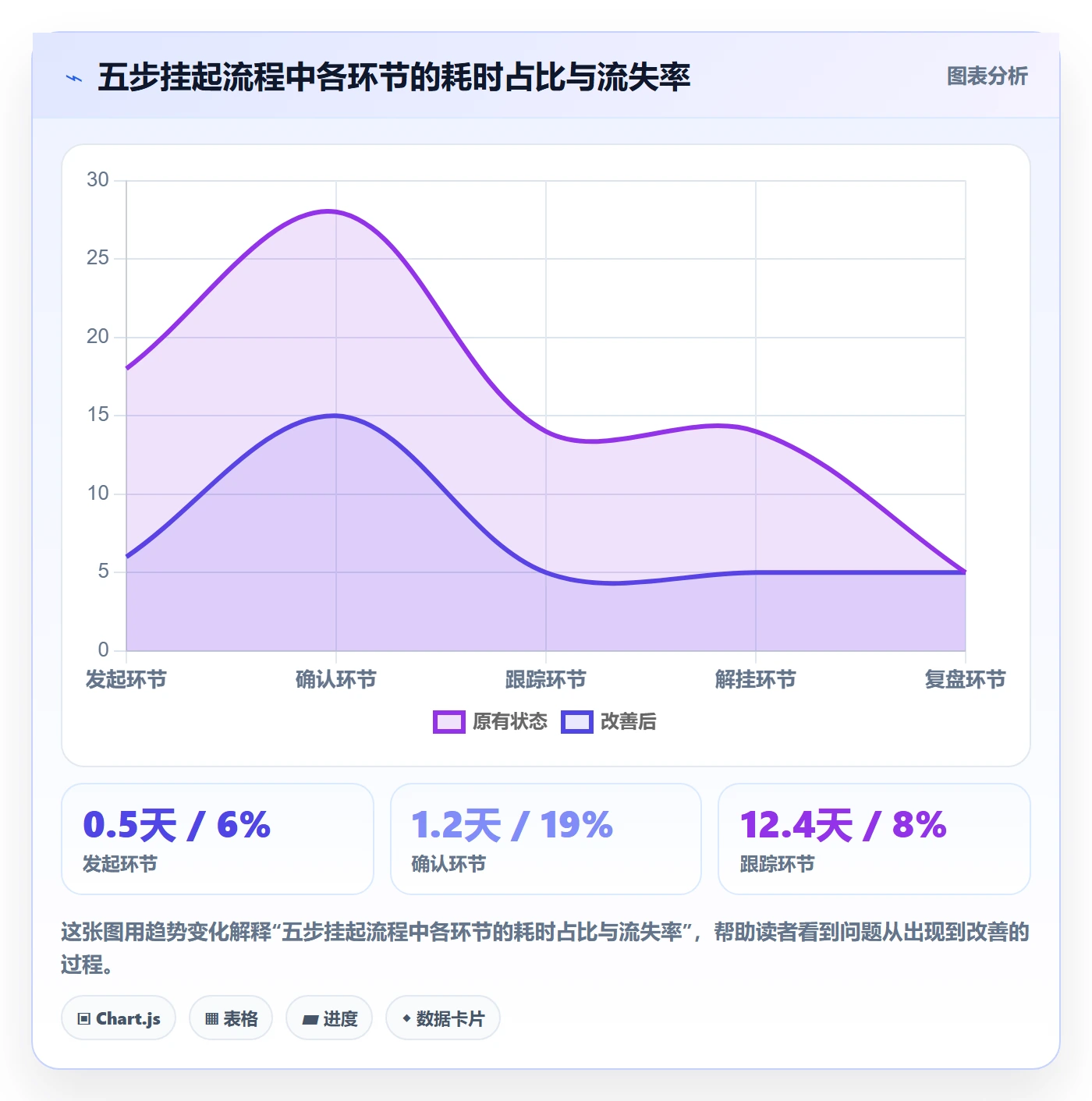1092x1101 pixels.
Task: Click the peak of the 改善后 curve
Action: pyautogui.click(x=335, y=416)
